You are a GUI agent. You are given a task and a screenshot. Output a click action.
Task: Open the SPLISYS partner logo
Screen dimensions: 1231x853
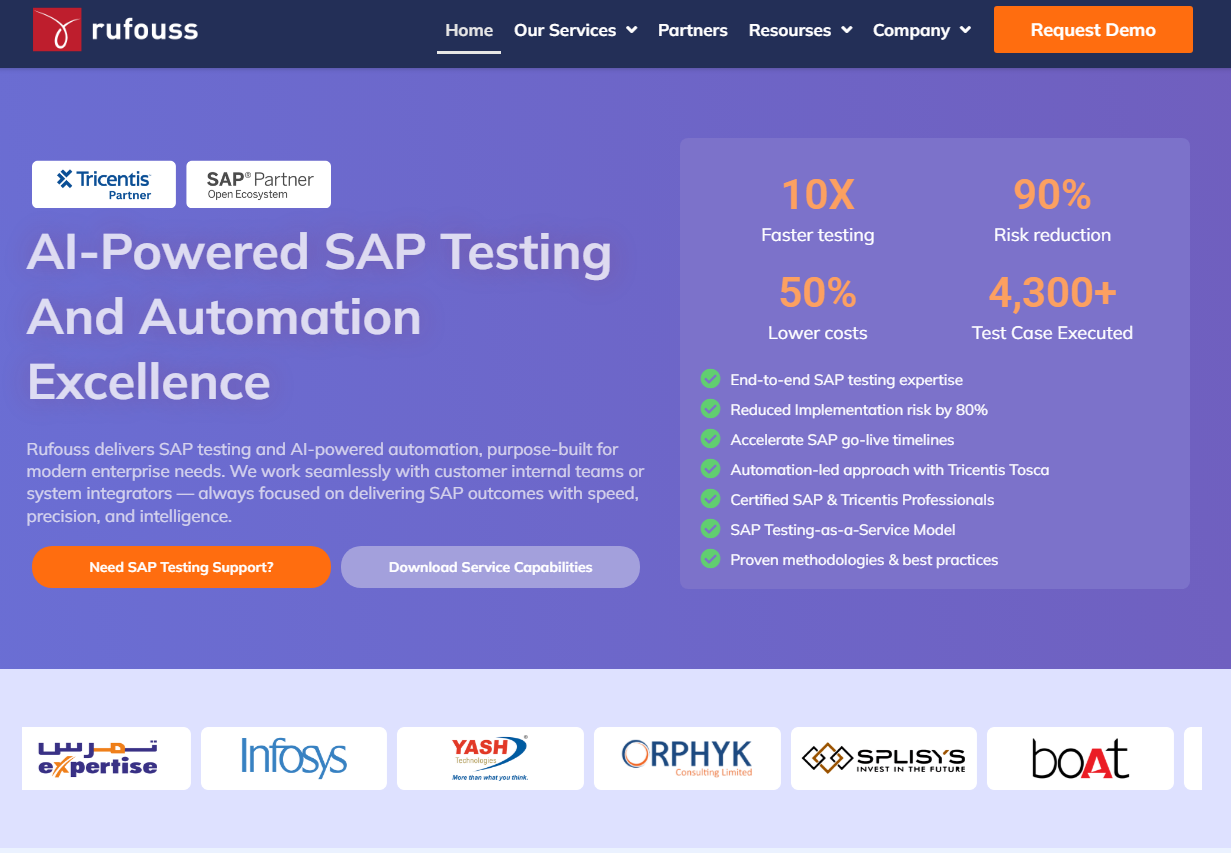click(x=883, y=758)
